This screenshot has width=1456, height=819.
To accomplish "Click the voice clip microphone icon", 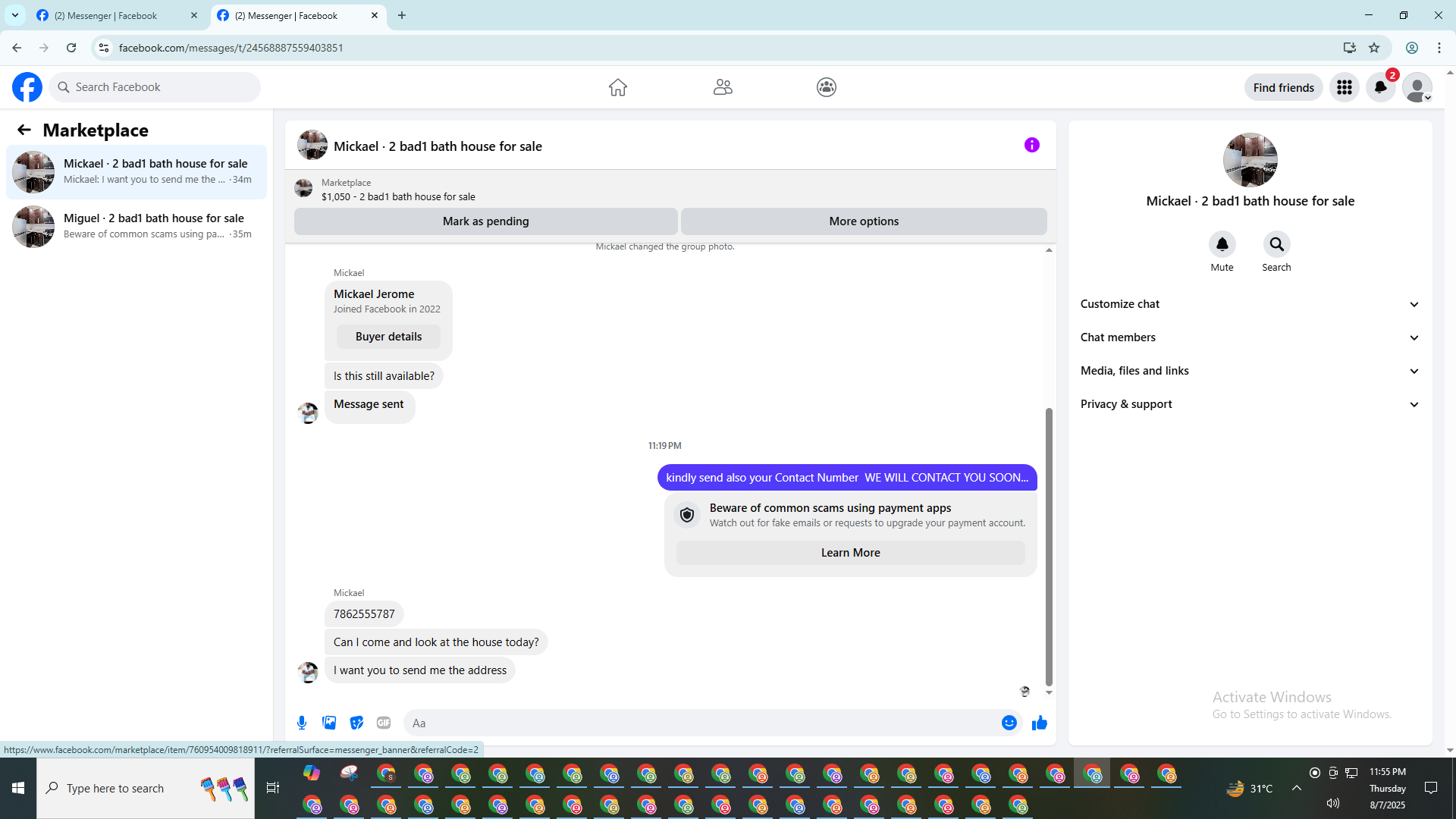I will pos(302,723).
